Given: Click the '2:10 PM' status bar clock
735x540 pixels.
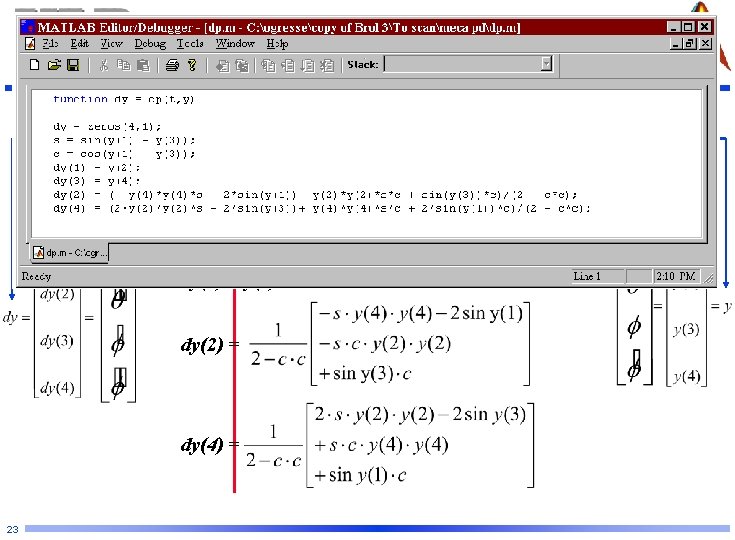Looking at the screenshot, I should click(x=675, y=276).
